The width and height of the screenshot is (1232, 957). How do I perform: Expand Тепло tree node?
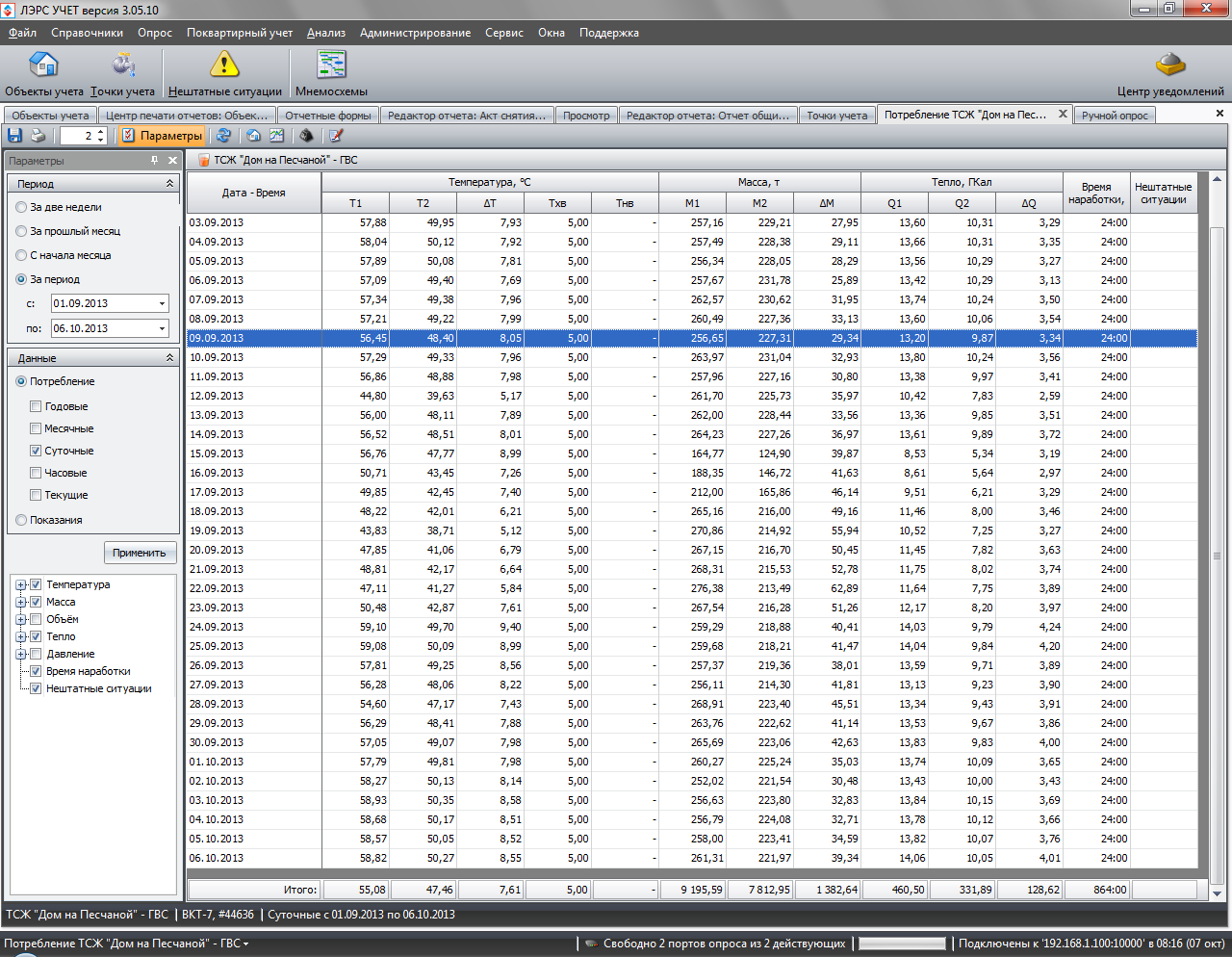pos(21,636)
